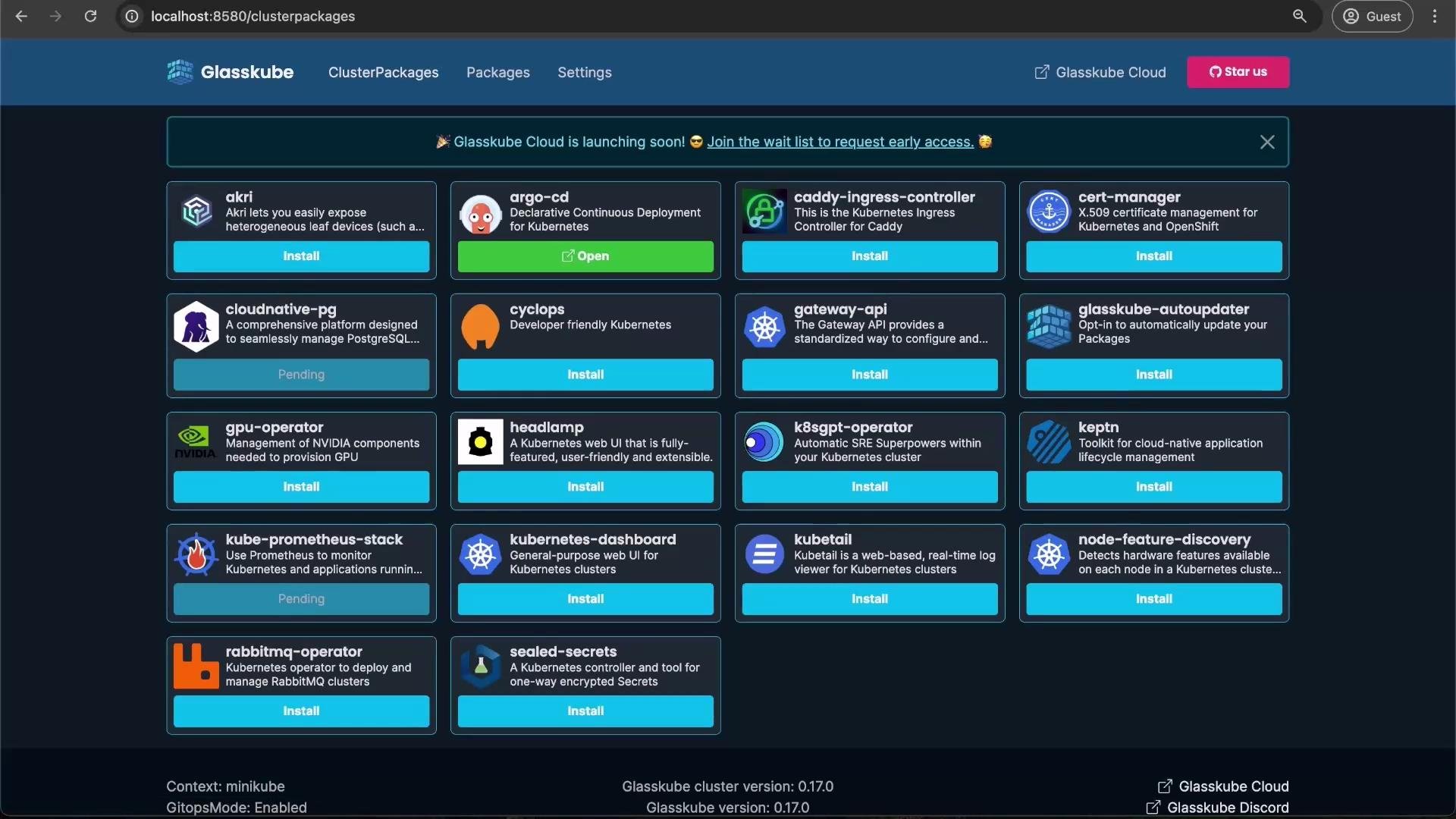
Task: Click the kube-prometheus-stack flame logo
Action: point(196,554)
